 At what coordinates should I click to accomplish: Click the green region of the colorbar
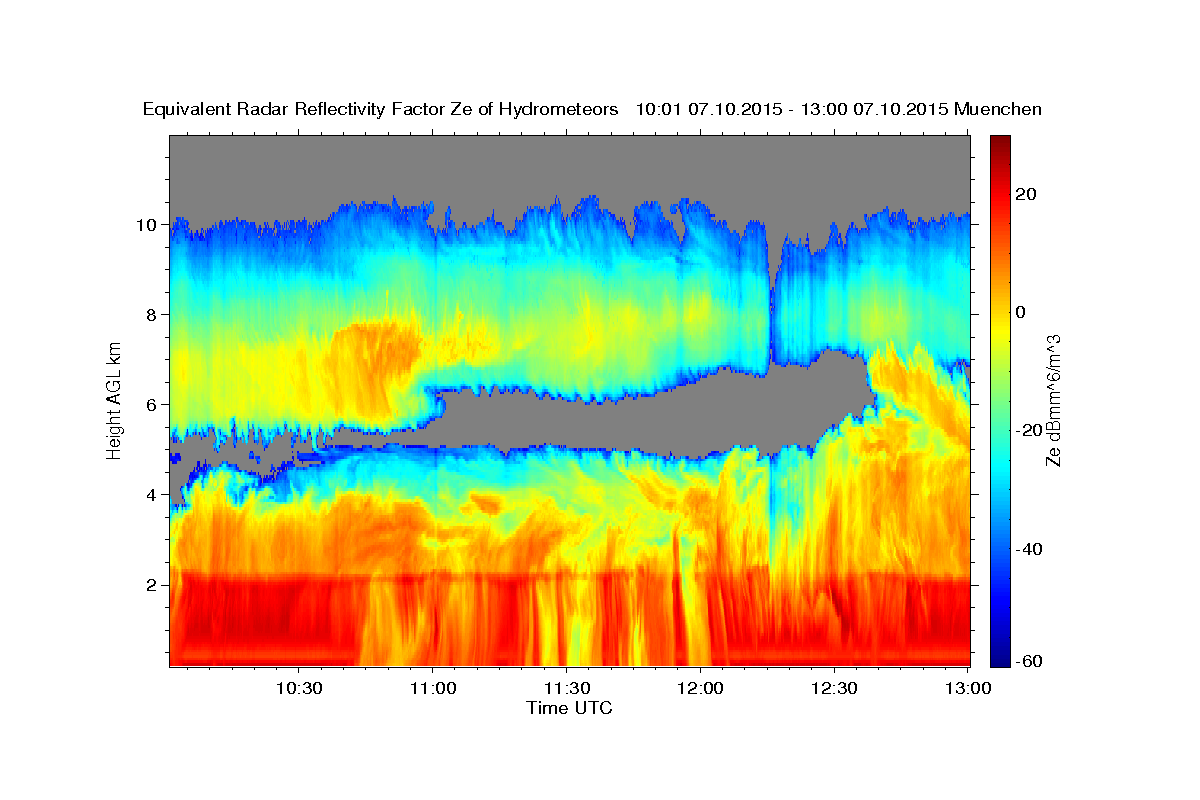click(999, 400)
